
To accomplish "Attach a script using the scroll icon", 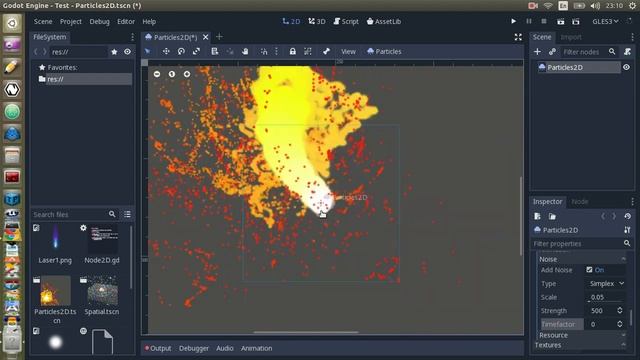I will pos(627,52).
